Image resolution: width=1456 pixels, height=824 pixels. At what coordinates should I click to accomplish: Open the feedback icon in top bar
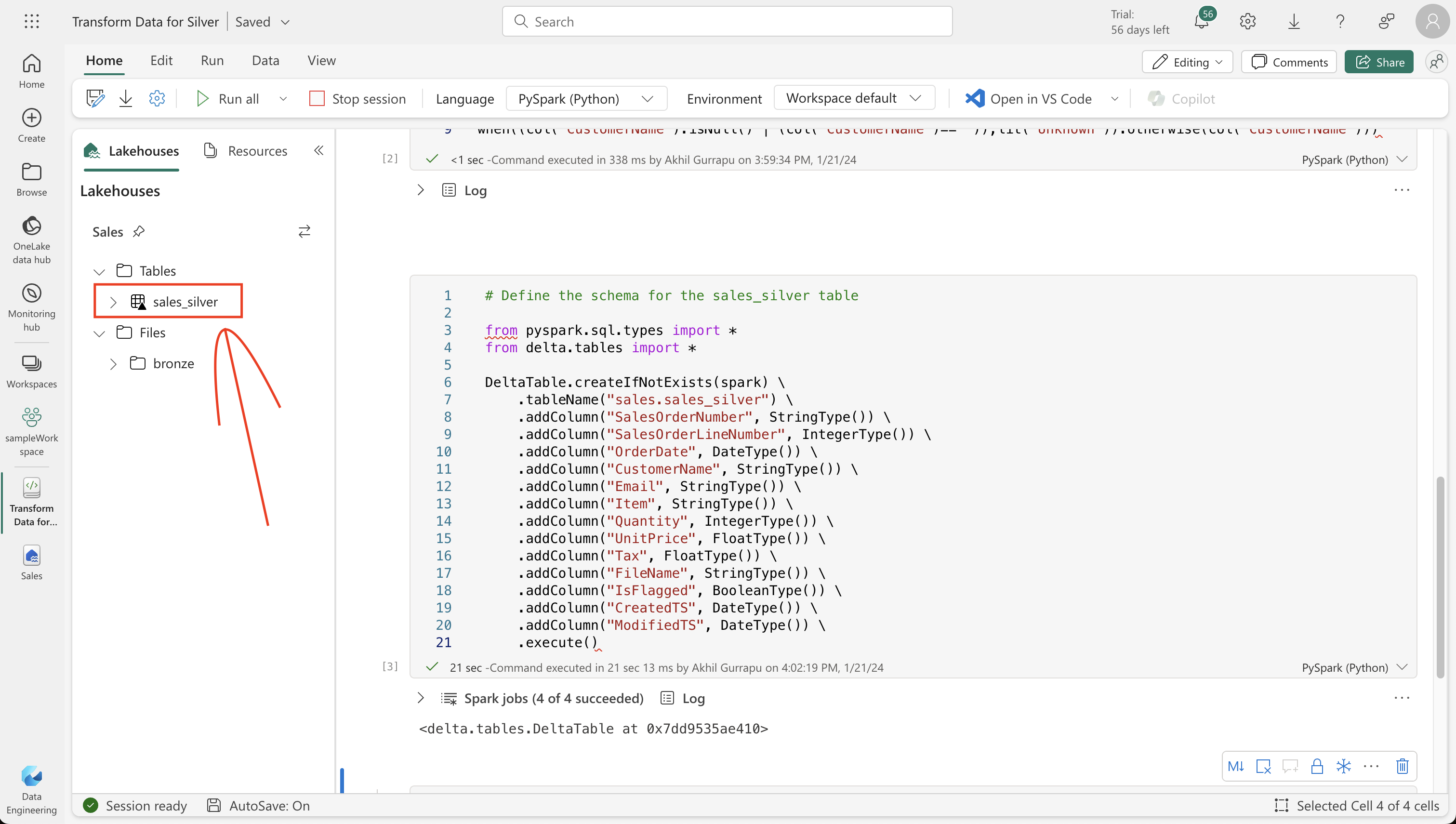tap(1387, 22)
